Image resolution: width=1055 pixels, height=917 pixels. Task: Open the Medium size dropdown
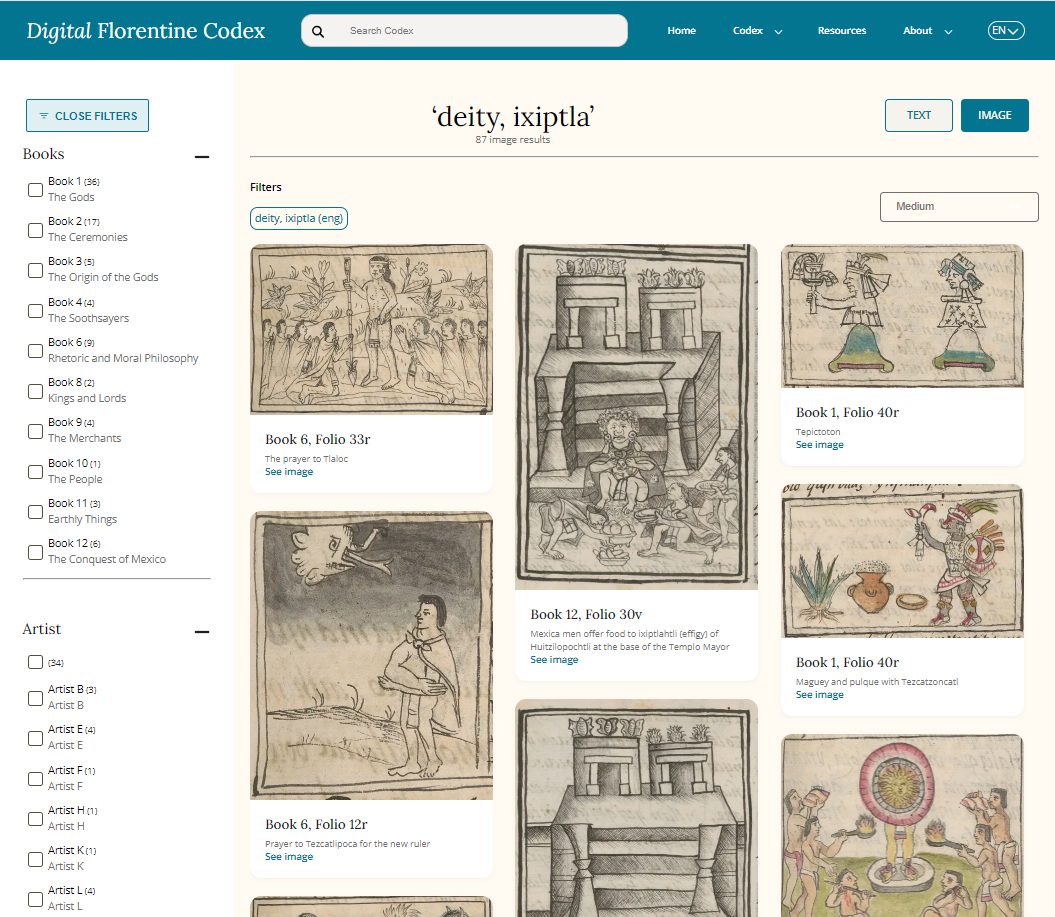pyautogui.click(x=959, y=207)
